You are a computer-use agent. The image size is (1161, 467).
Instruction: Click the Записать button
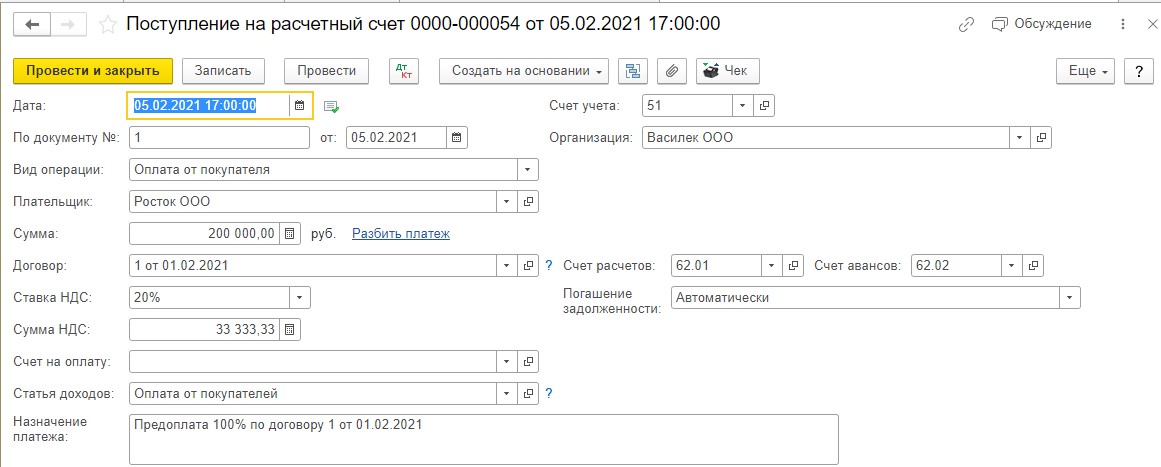click(x=223, y=71)
